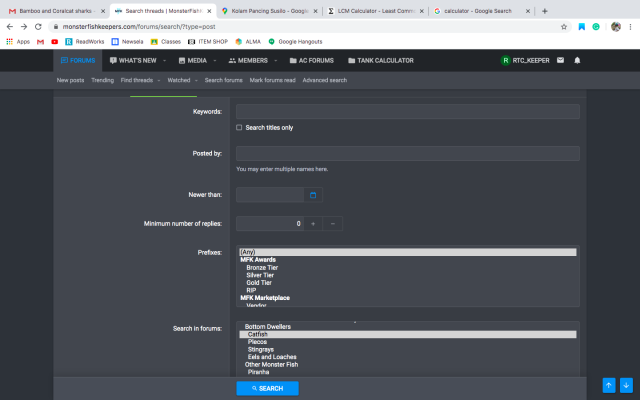The height and width of the screenshot is (400, 640).
Task: Decrease minimum replies with minus button
Action: [x=333, y=224]
